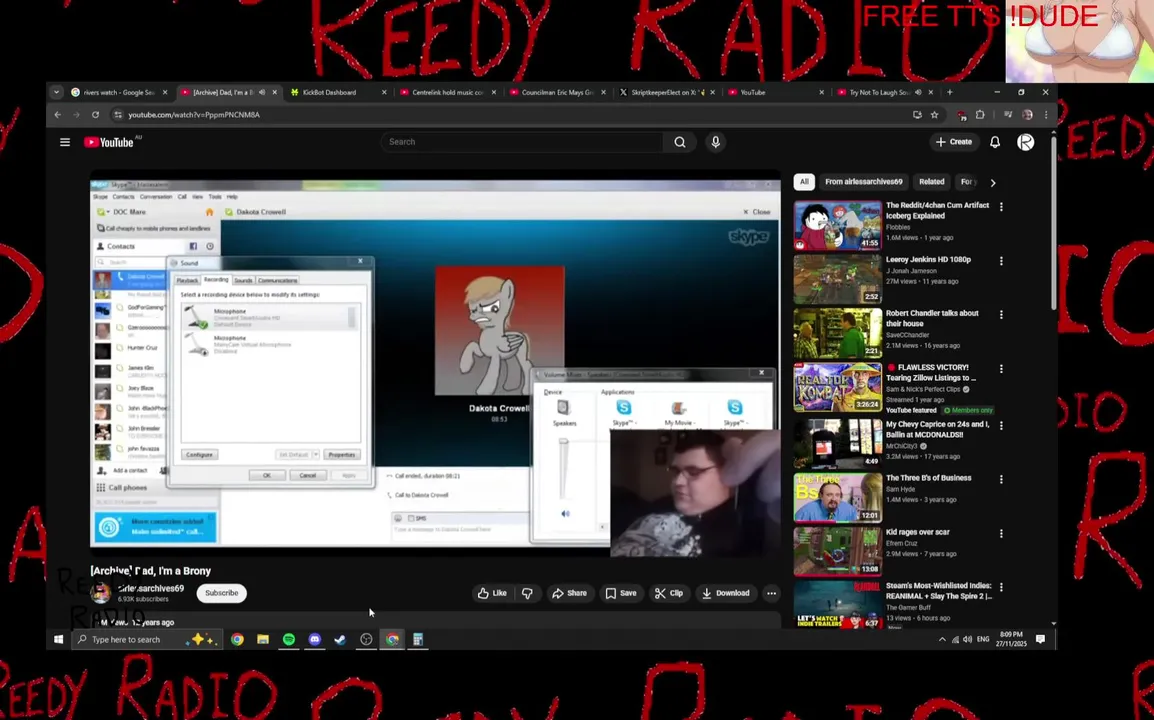Open Leeroy Jenkins HD thumbnail

pos(838,279)
